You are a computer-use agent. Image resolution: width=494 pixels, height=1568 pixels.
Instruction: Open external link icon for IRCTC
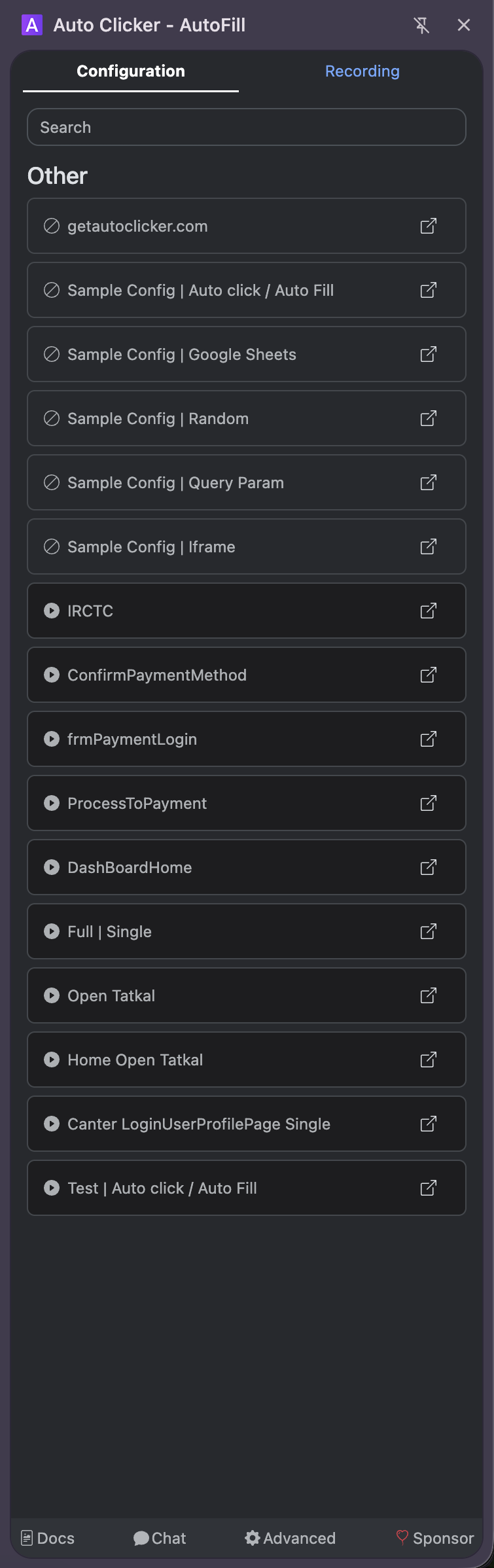pyautogui.click(x=429, y=611)
